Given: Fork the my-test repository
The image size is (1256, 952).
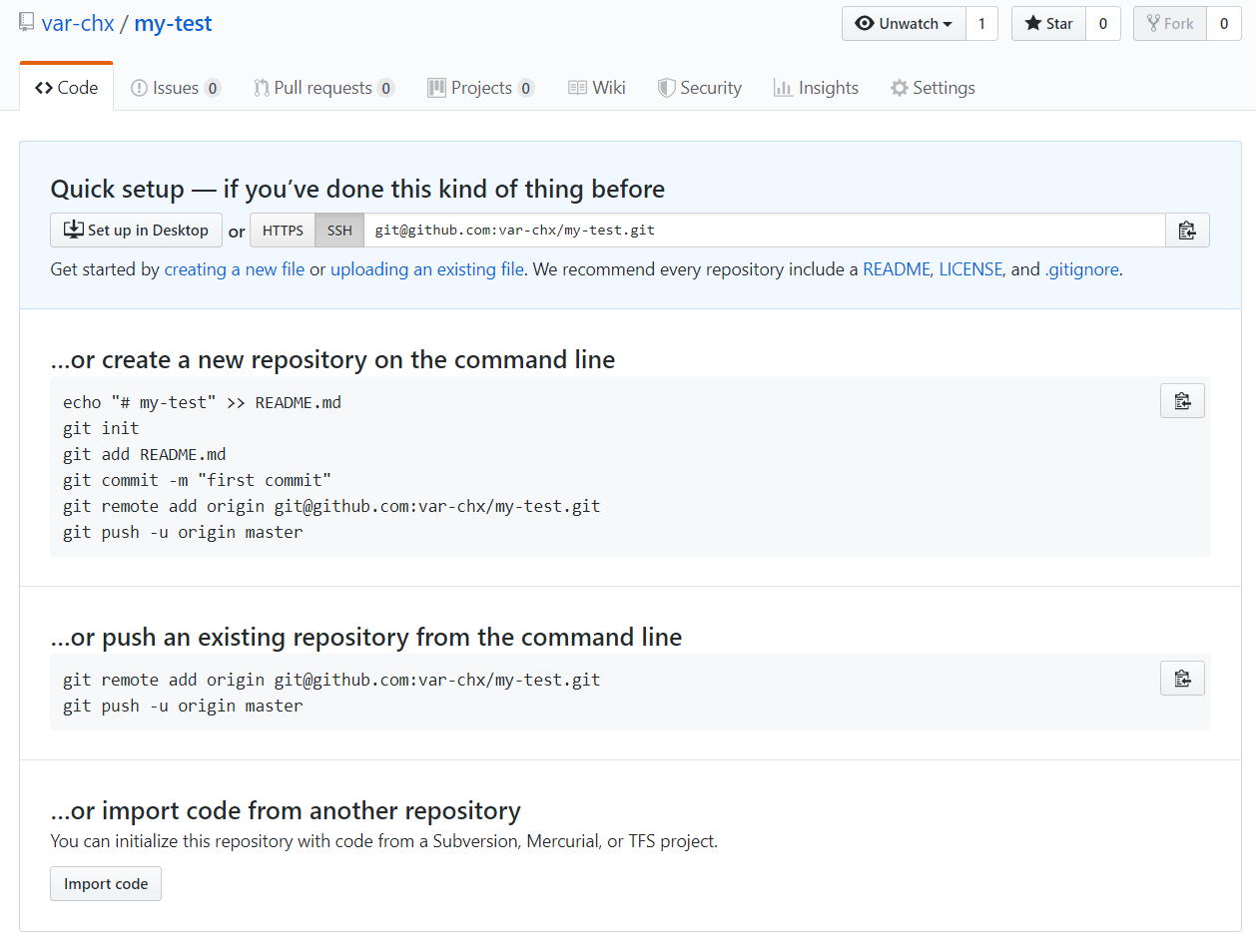Looking at the screenshot, I should 1170,24.
